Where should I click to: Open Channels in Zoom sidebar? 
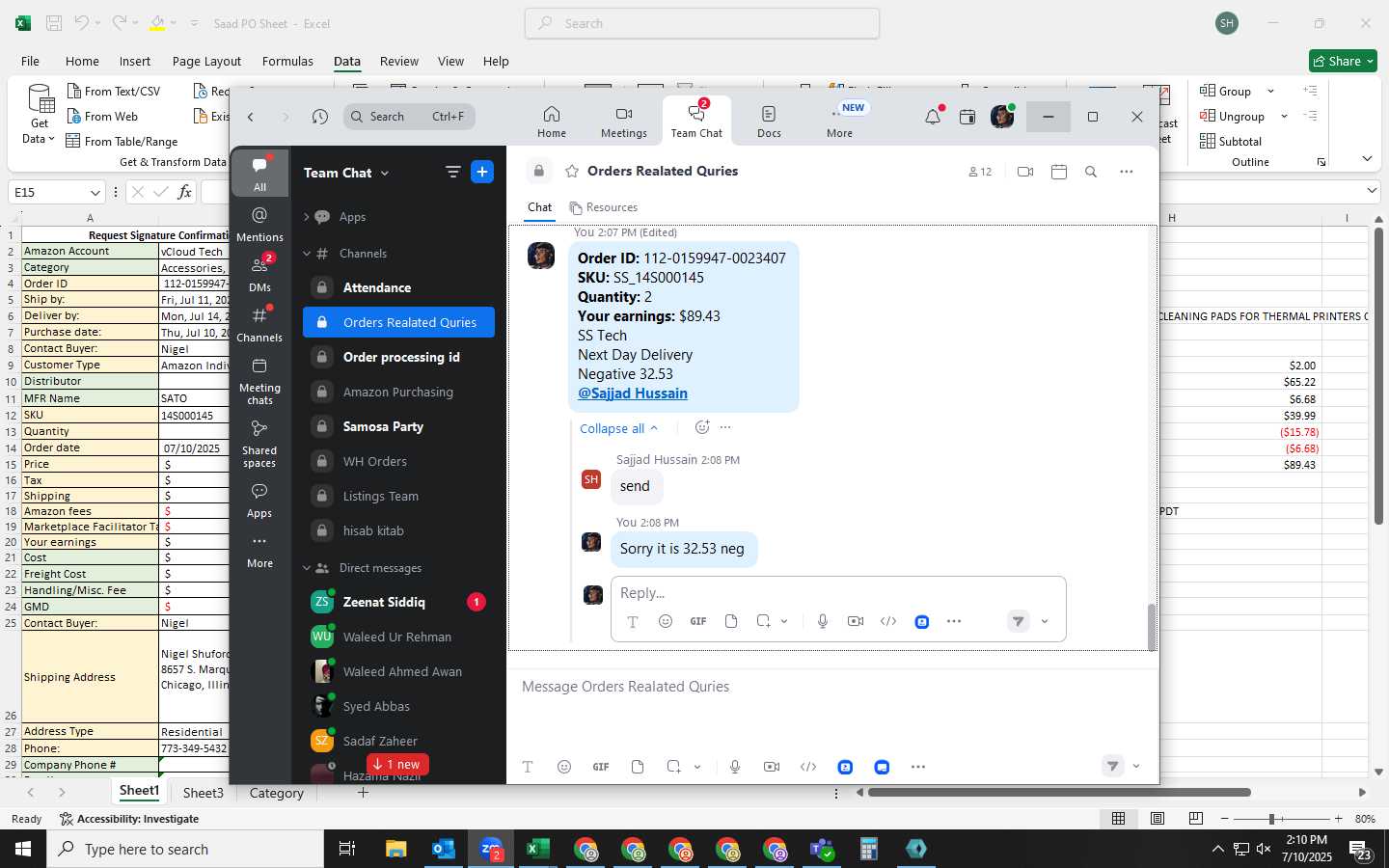259,324
